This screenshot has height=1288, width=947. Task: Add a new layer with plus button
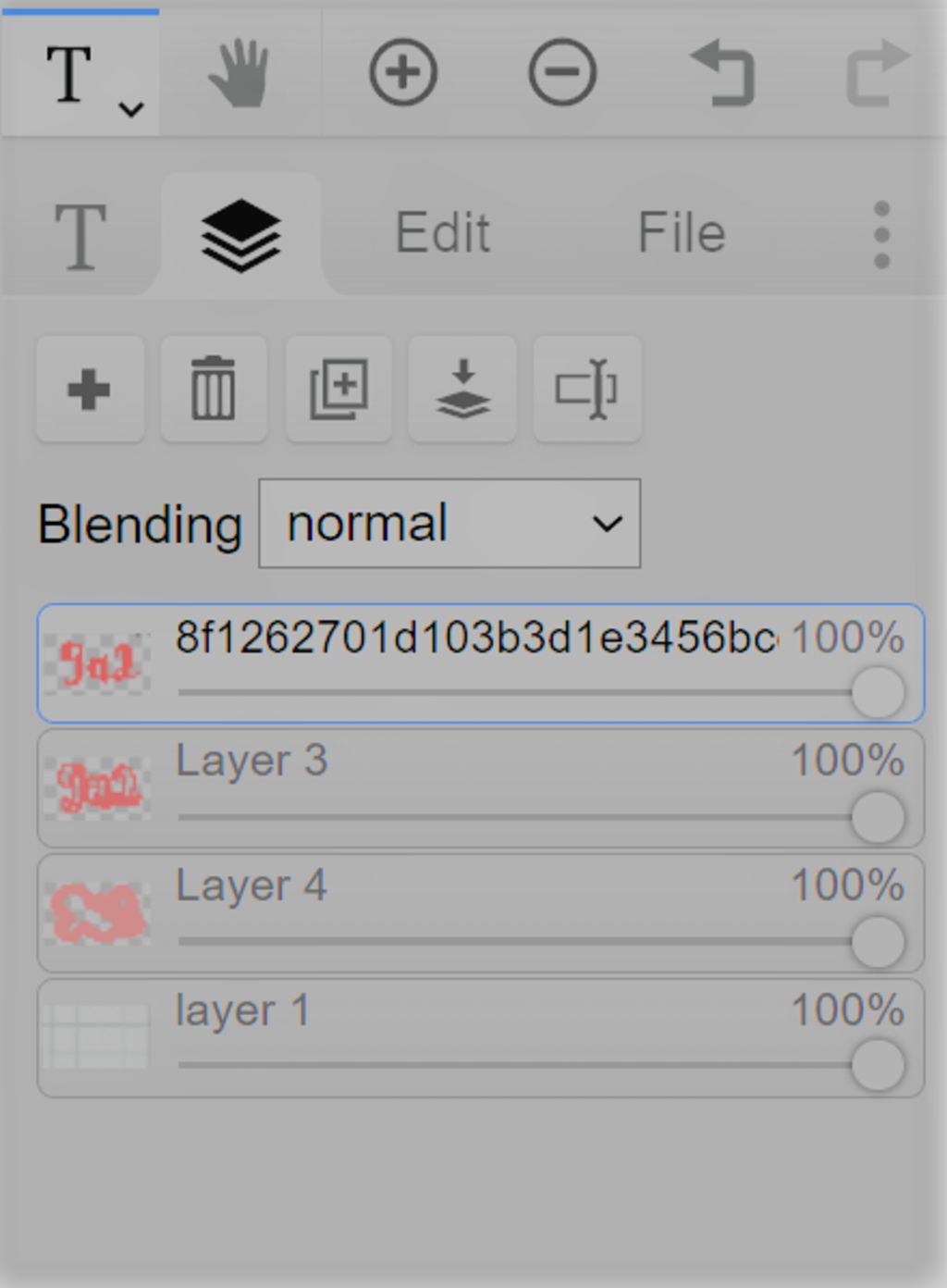(90, 390)
